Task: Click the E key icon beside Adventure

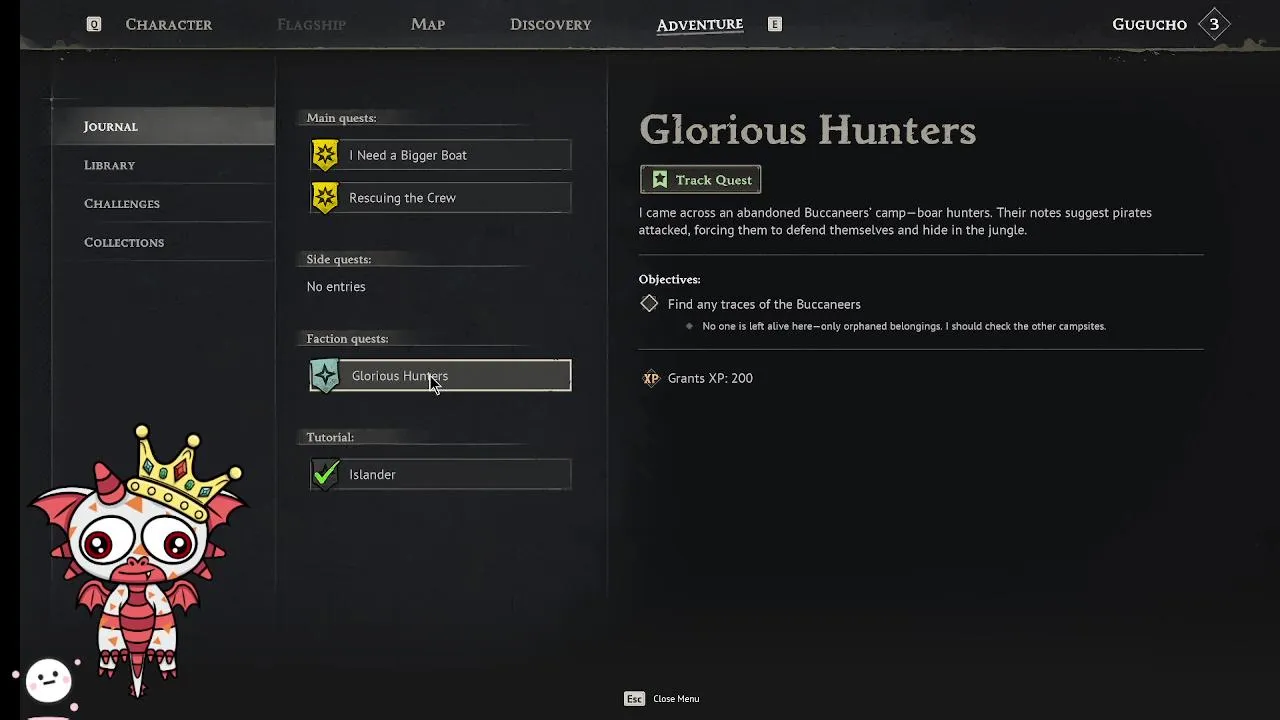Action: (774, 24)
